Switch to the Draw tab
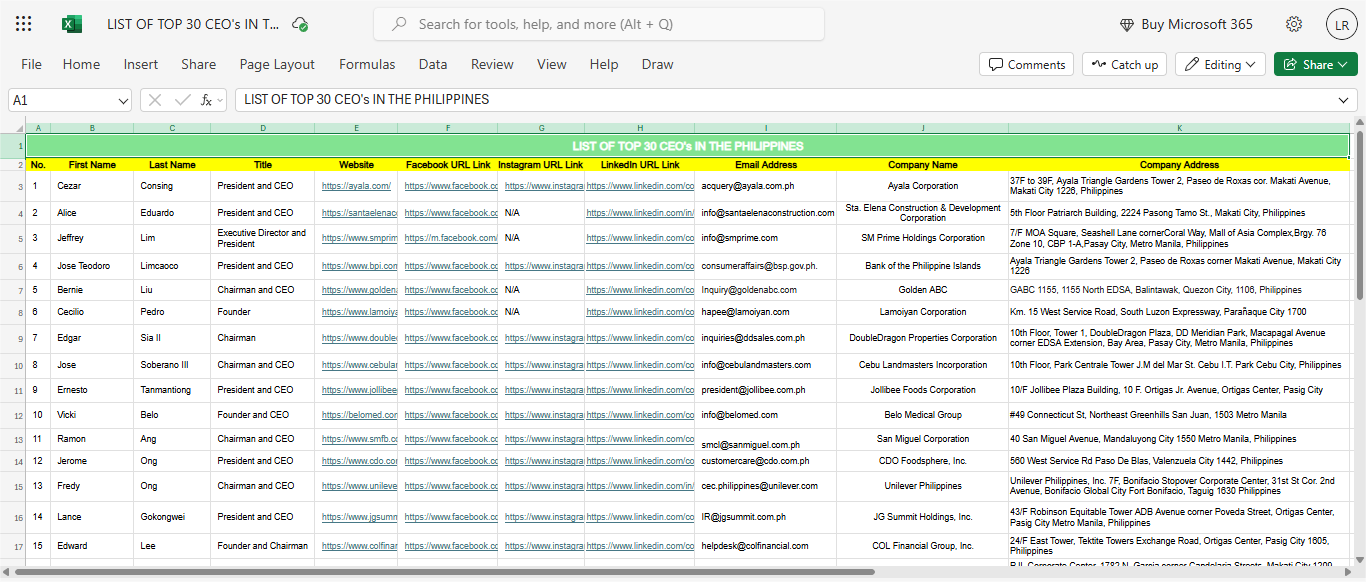1366x582 pixels. point(657,64)
